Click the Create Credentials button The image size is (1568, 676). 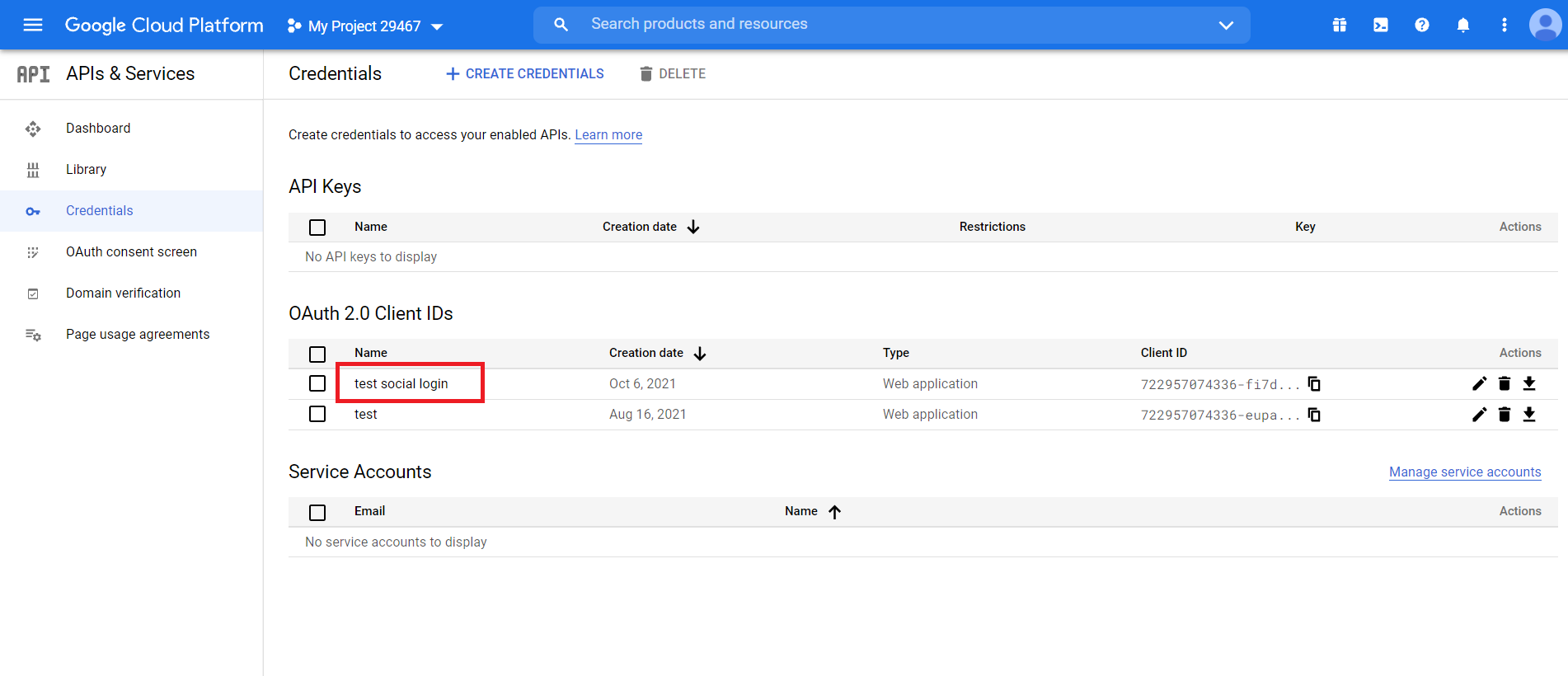(x=525, y=73)
